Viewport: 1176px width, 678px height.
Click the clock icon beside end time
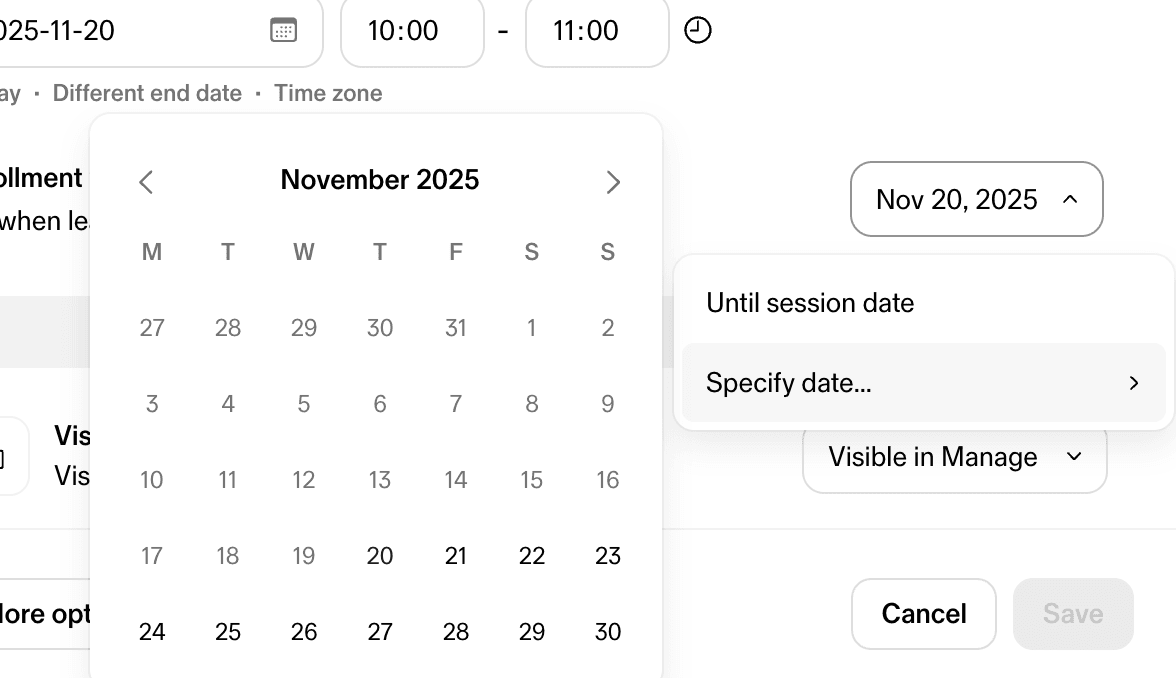click(x=698, y=31)
